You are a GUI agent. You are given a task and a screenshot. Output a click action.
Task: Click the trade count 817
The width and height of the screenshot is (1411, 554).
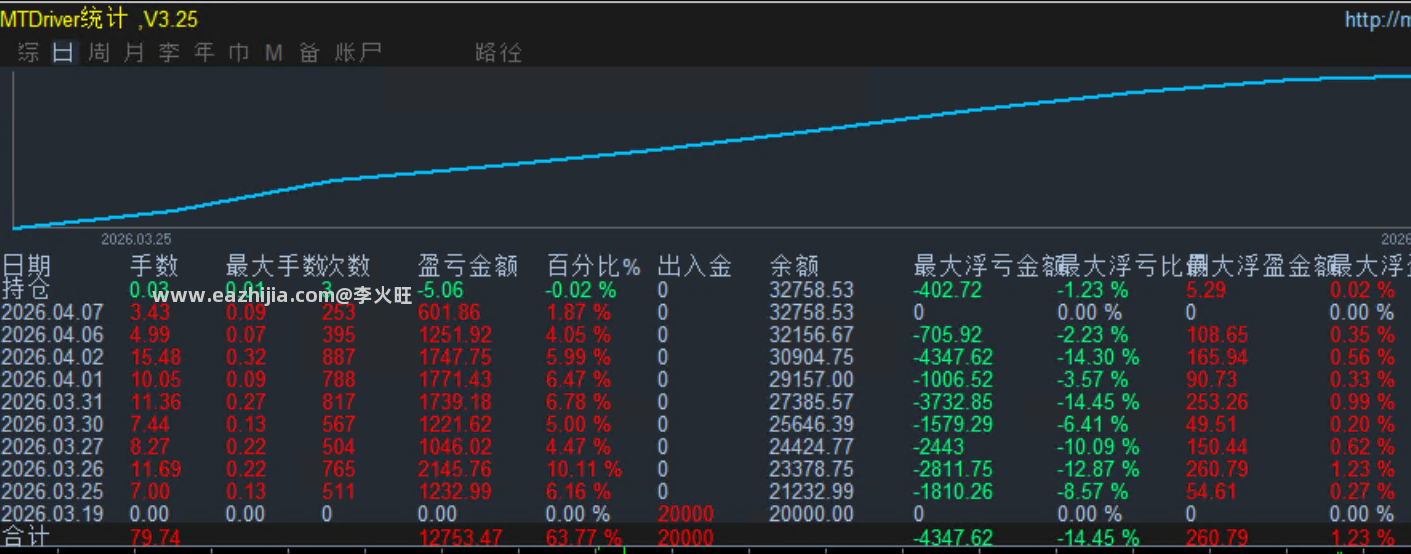(338, 402)
